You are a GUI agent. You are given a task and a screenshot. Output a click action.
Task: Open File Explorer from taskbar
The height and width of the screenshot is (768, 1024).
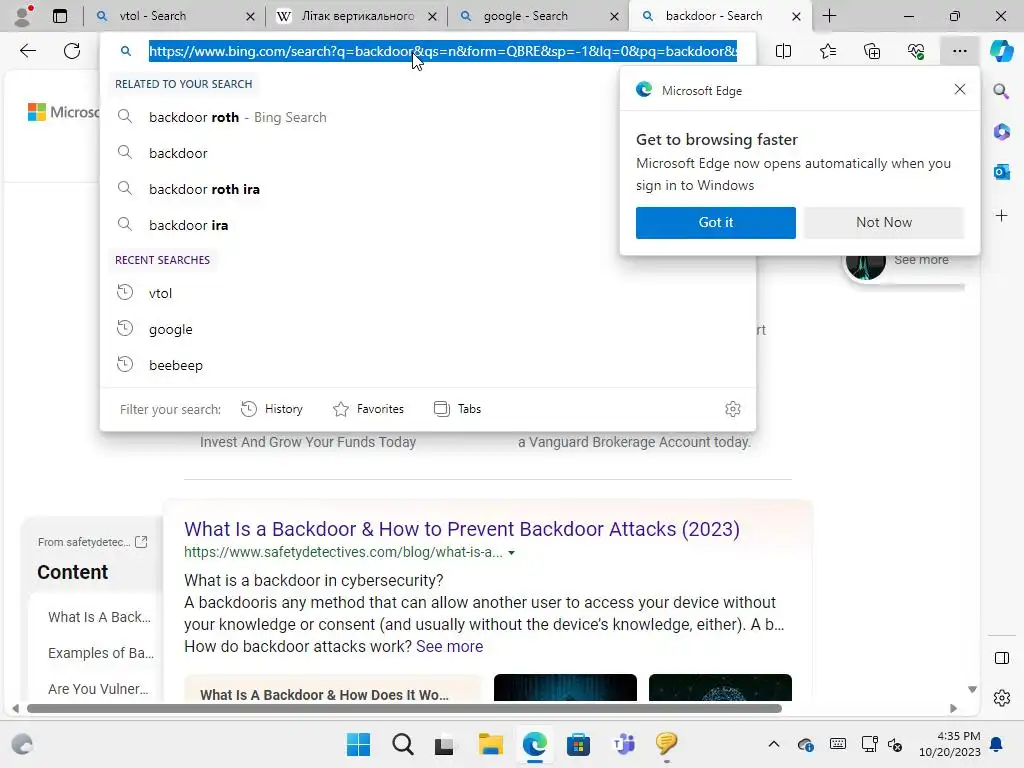tap(490, 744)
